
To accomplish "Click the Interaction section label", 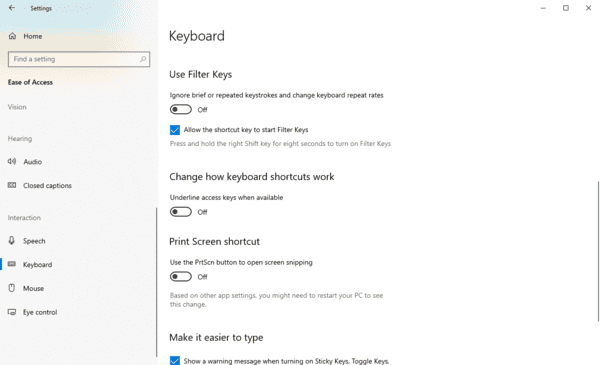I will click(24, 218).
